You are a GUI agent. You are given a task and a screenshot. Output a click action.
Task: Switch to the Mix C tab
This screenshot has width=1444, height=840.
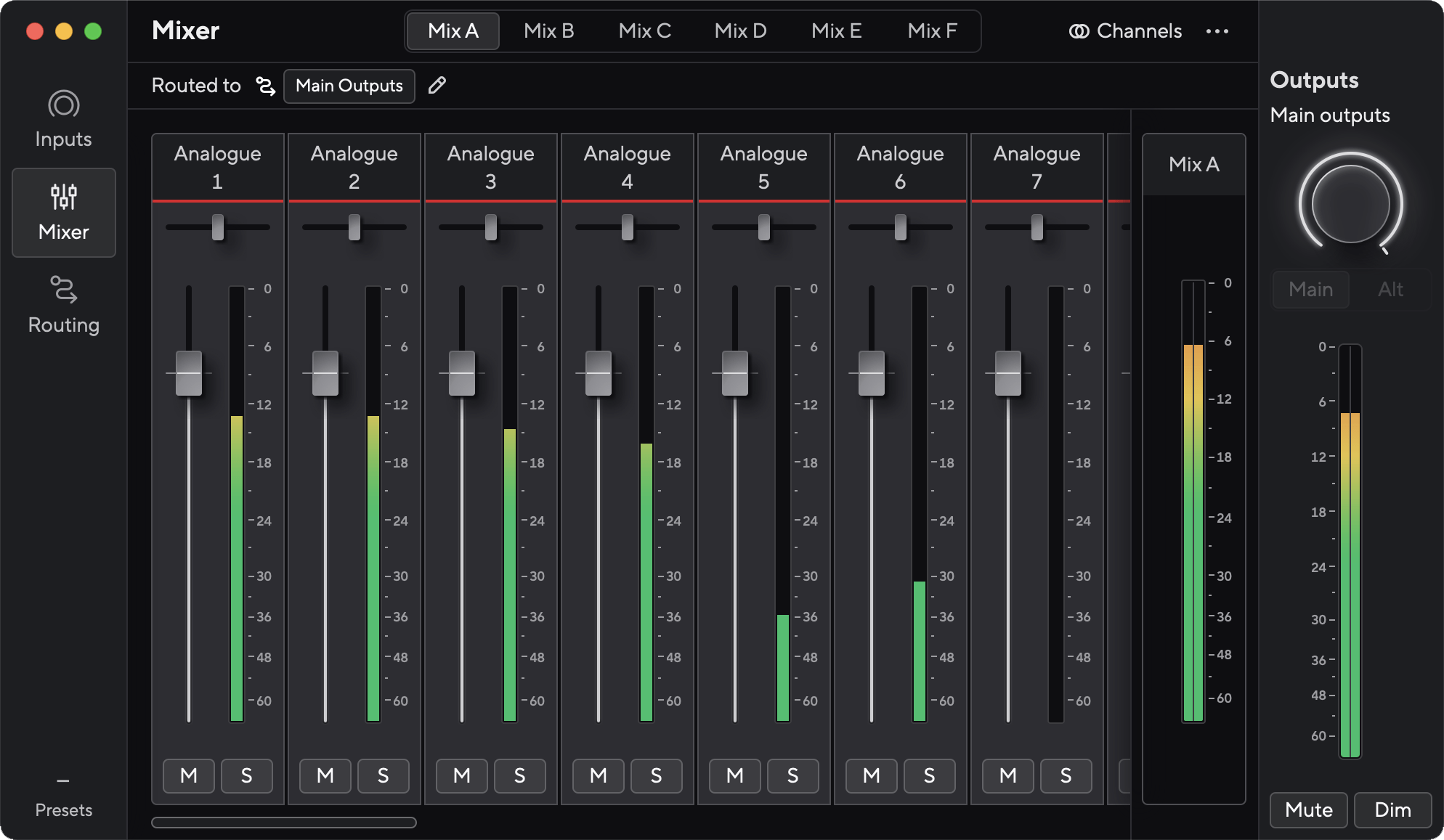click(644, 31)
